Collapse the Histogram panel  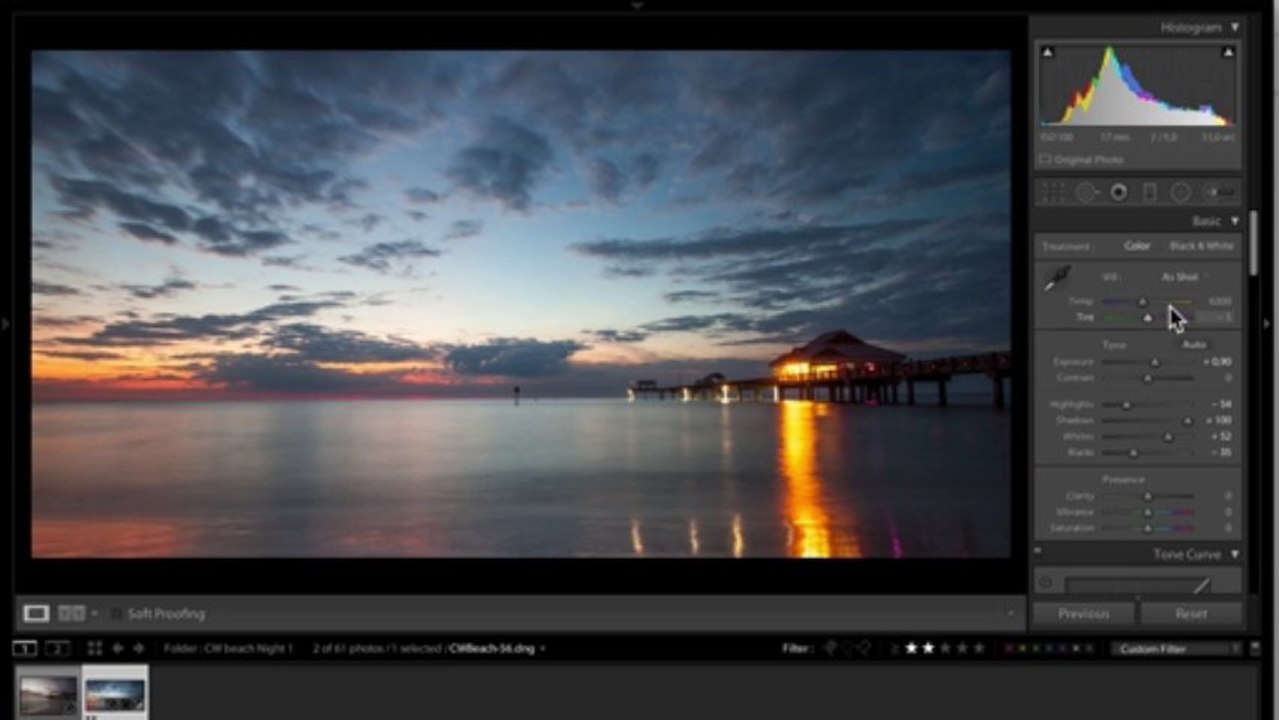point(1235,27)
